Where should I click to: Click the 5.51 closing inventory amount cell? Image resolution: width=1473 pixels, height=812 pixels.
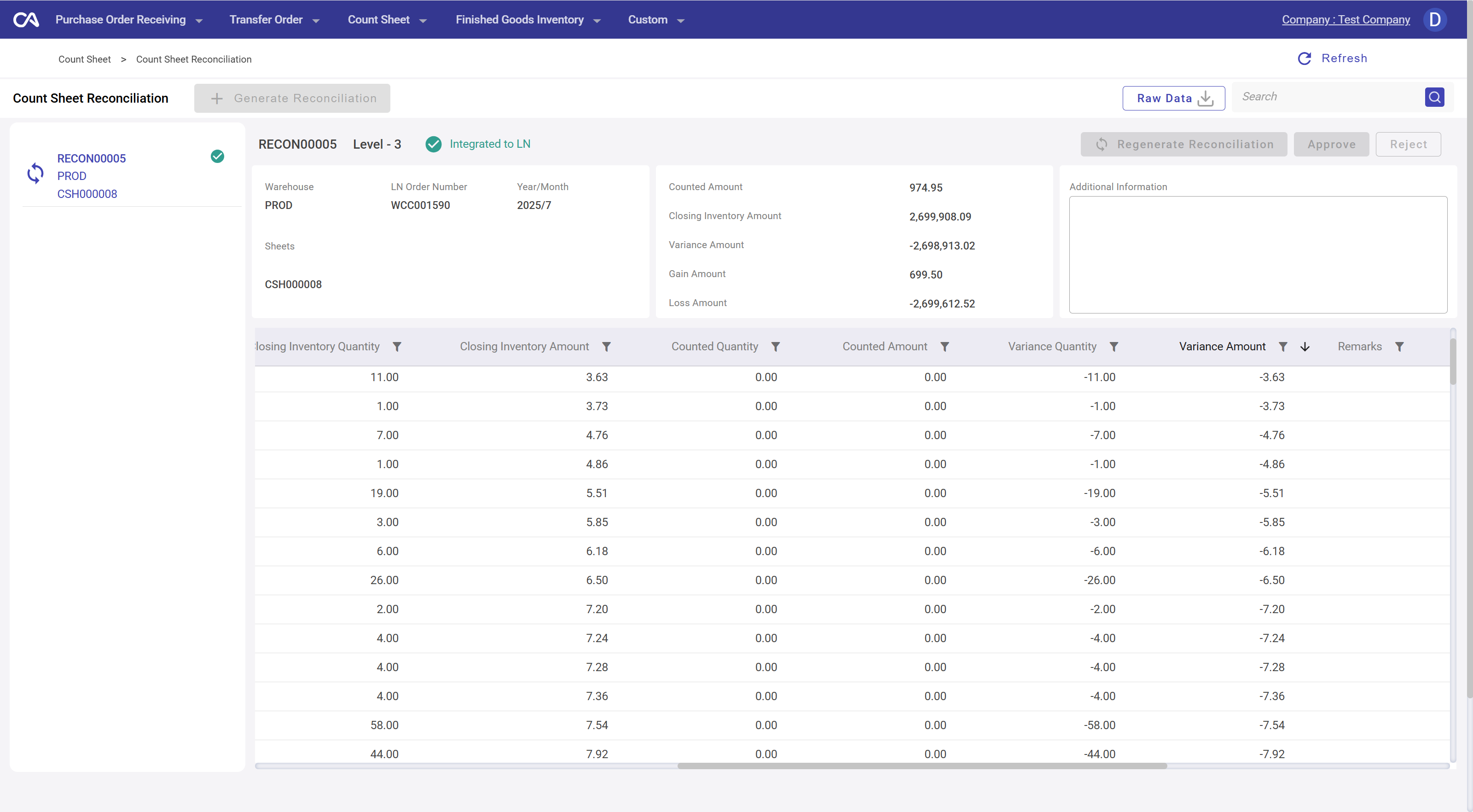coord(597,493)
